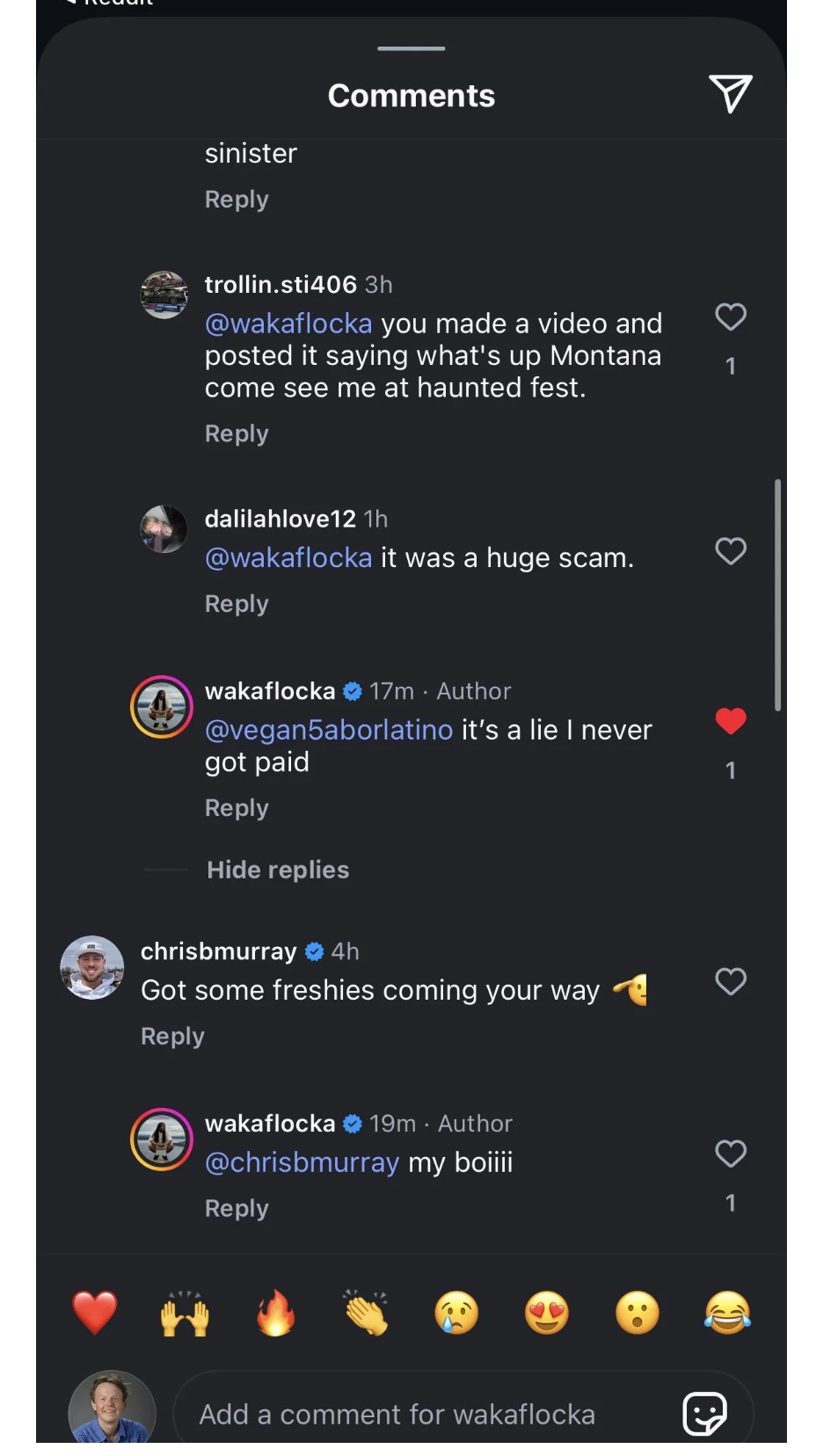The image size is (816, 1456).
Task: Send the crying face emoji reaction
Action: pos(456,1313)
